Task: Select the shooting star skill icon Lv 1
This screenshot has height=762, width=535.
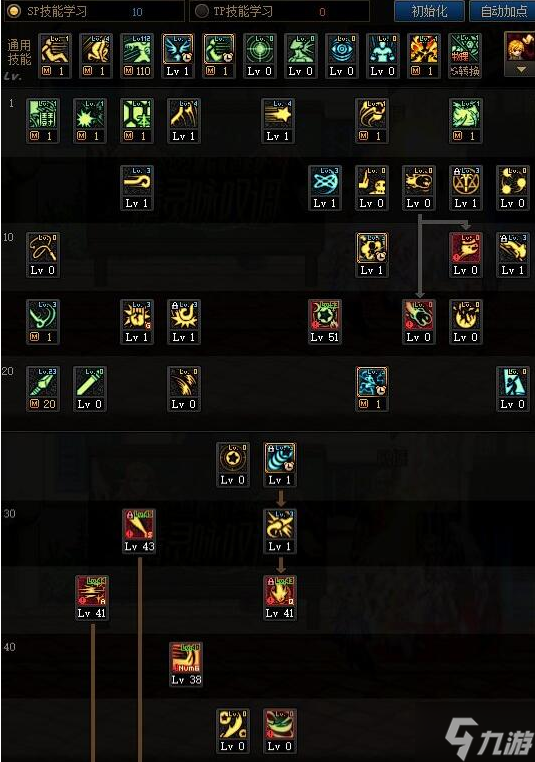Action: 278,121
